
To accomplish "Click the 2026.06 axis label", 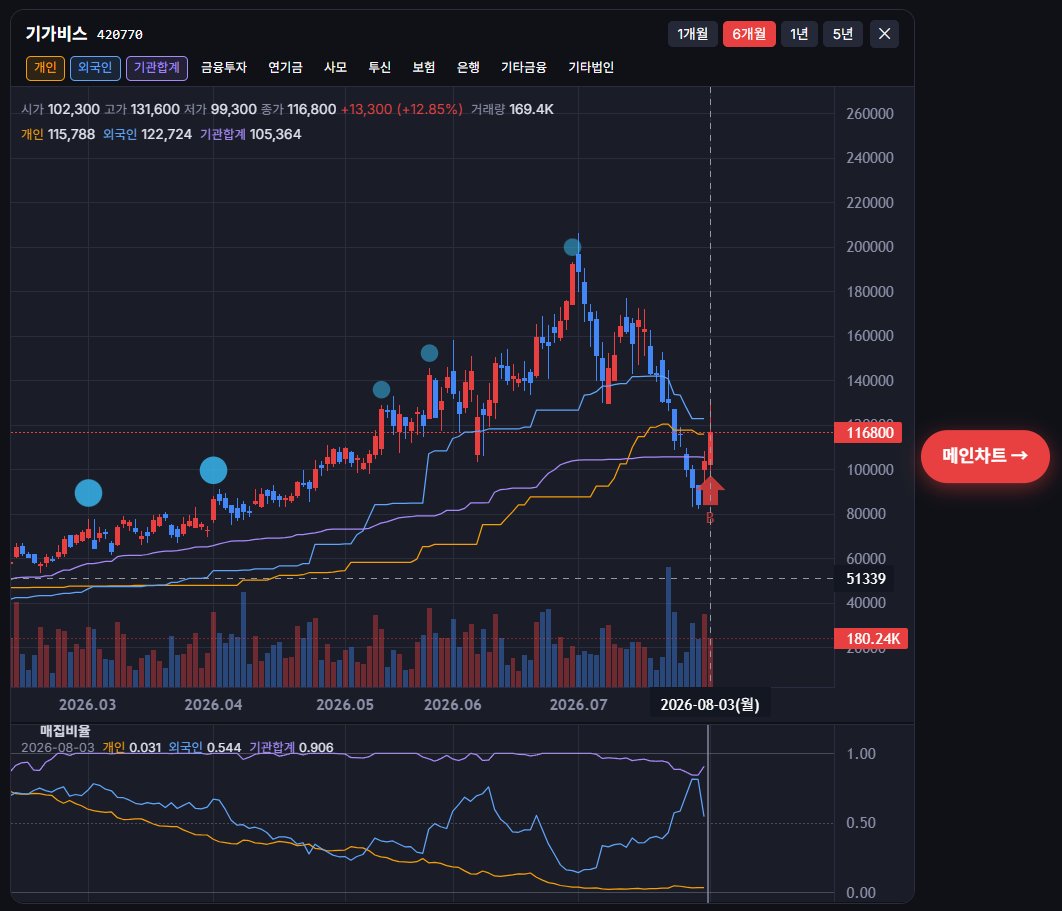I will (x=452, y=705).
